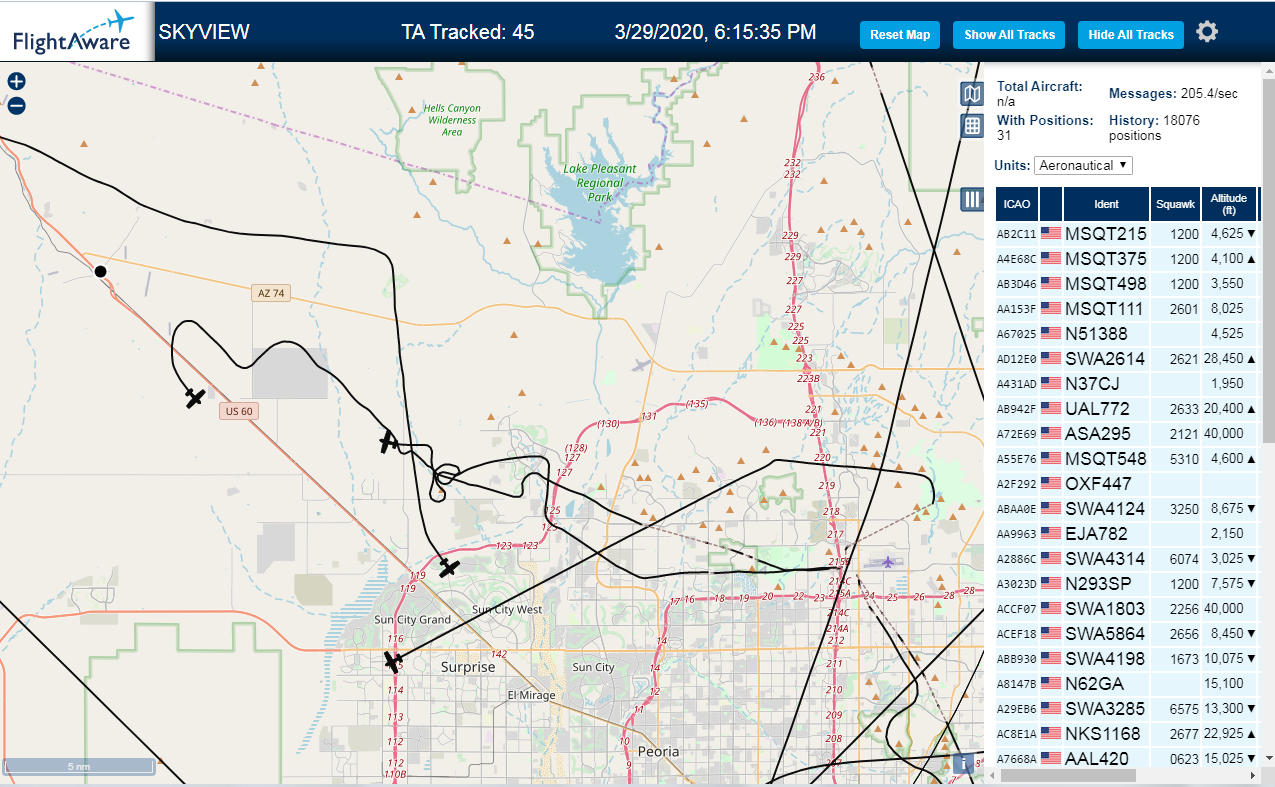Click the Surprise city label on map
This screenshot has height=787, width=1275.
pos(468,667)
